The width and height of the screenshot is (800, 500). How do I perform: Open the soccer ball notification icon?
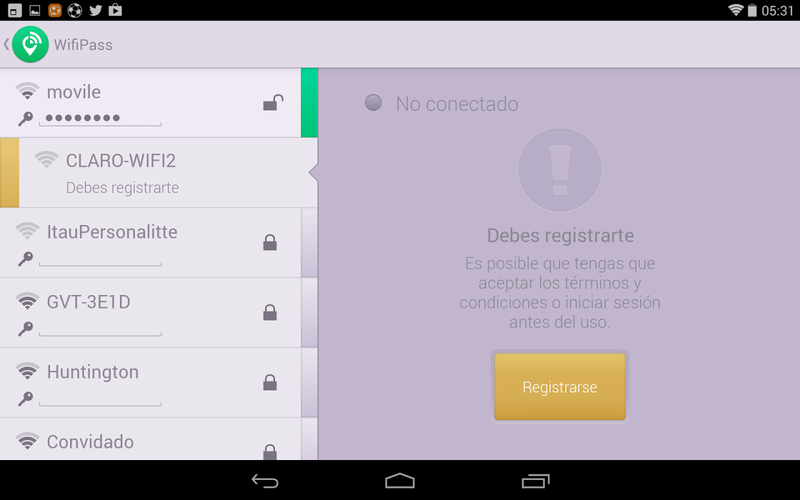(x=75, y=10)
